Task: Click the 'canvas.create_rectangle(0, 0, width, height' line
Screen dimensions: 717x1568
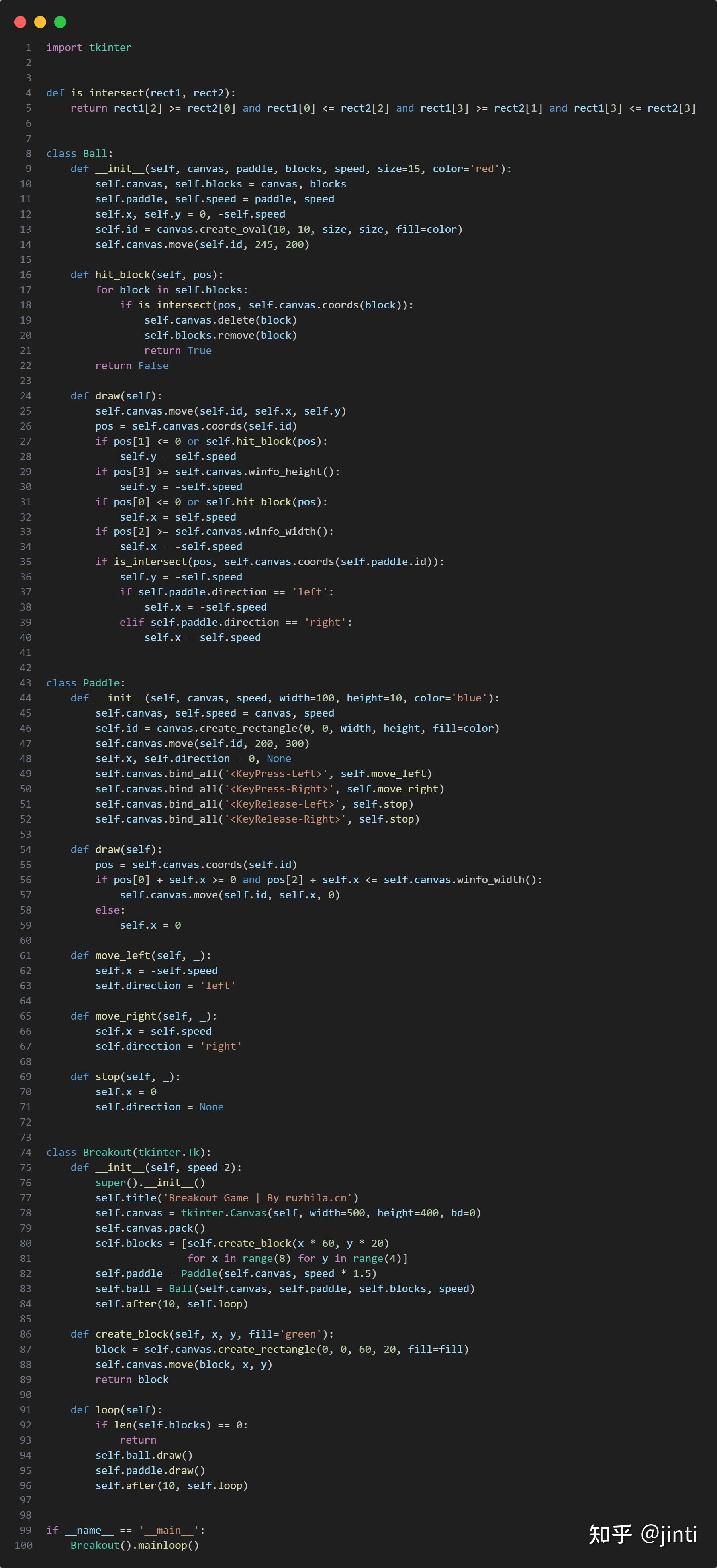Action: [x=298, y=728]
